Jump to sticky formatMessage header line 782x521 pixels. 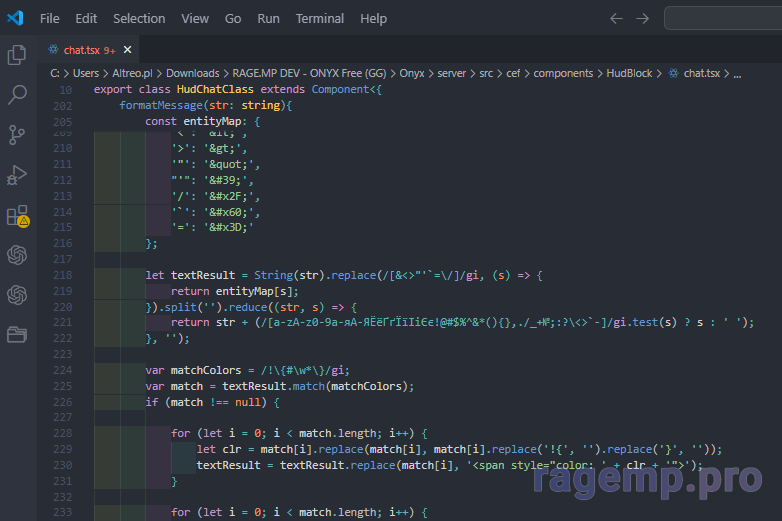(x=205, y=105)
